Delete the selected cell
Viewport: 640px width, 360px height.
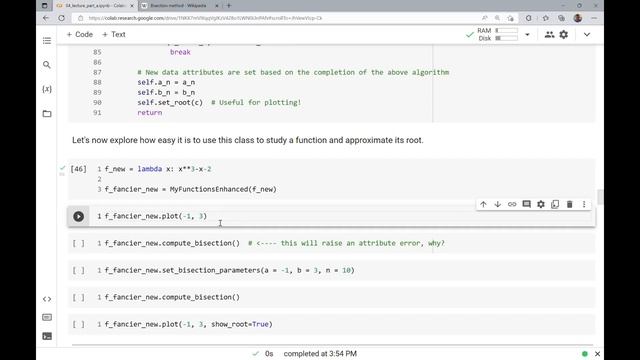[x=569, y=204]
